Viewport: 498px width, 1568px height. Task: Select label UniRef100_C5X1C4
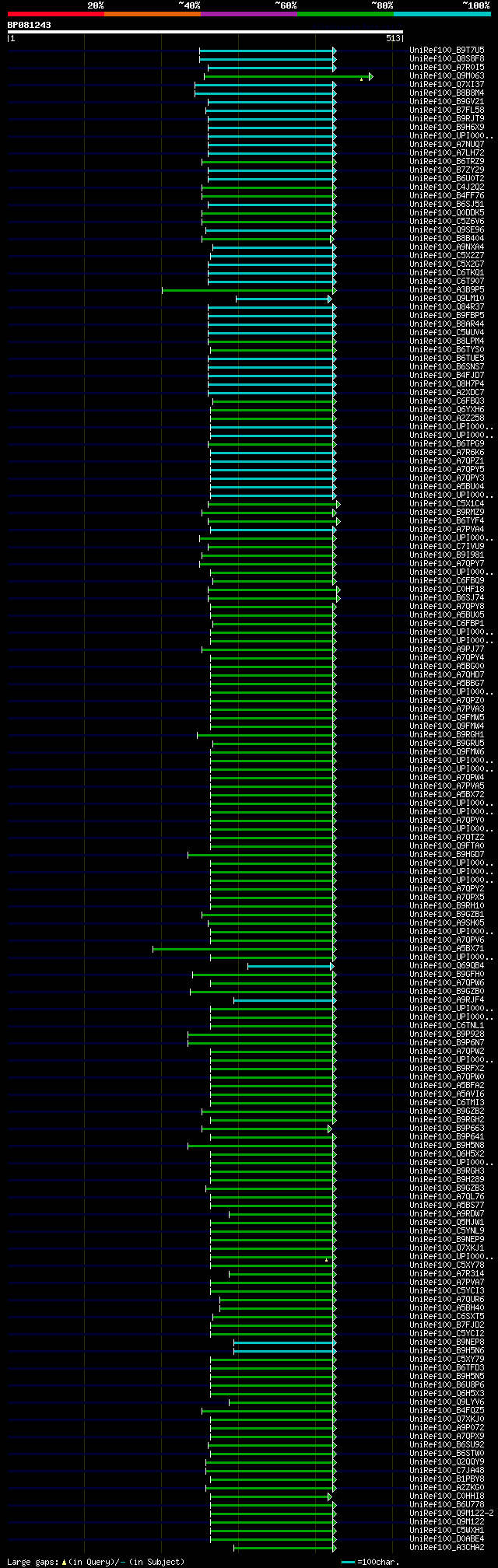(447, 503)
